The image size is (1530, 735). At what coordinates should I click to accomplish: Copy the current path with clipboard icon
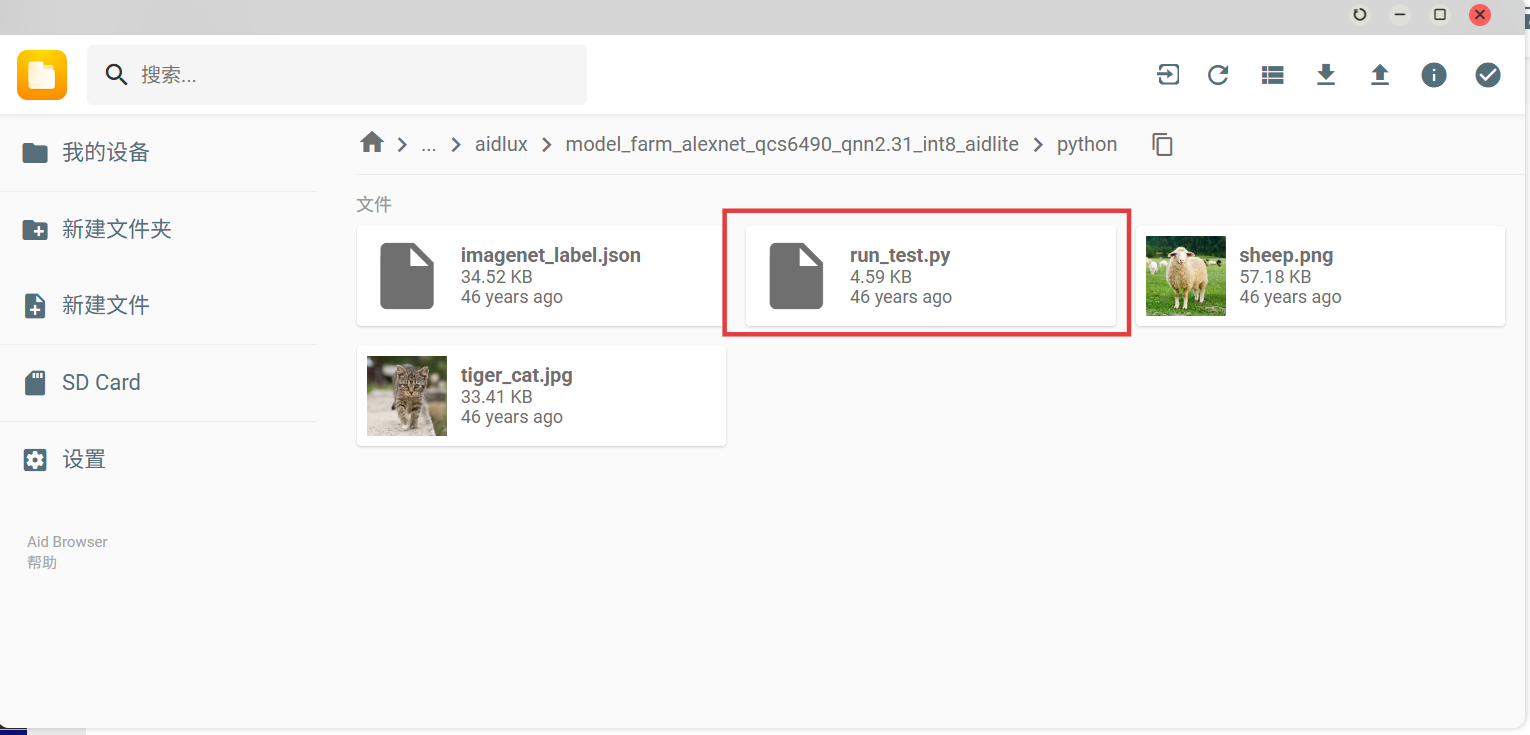click(x=1162, y=145)
